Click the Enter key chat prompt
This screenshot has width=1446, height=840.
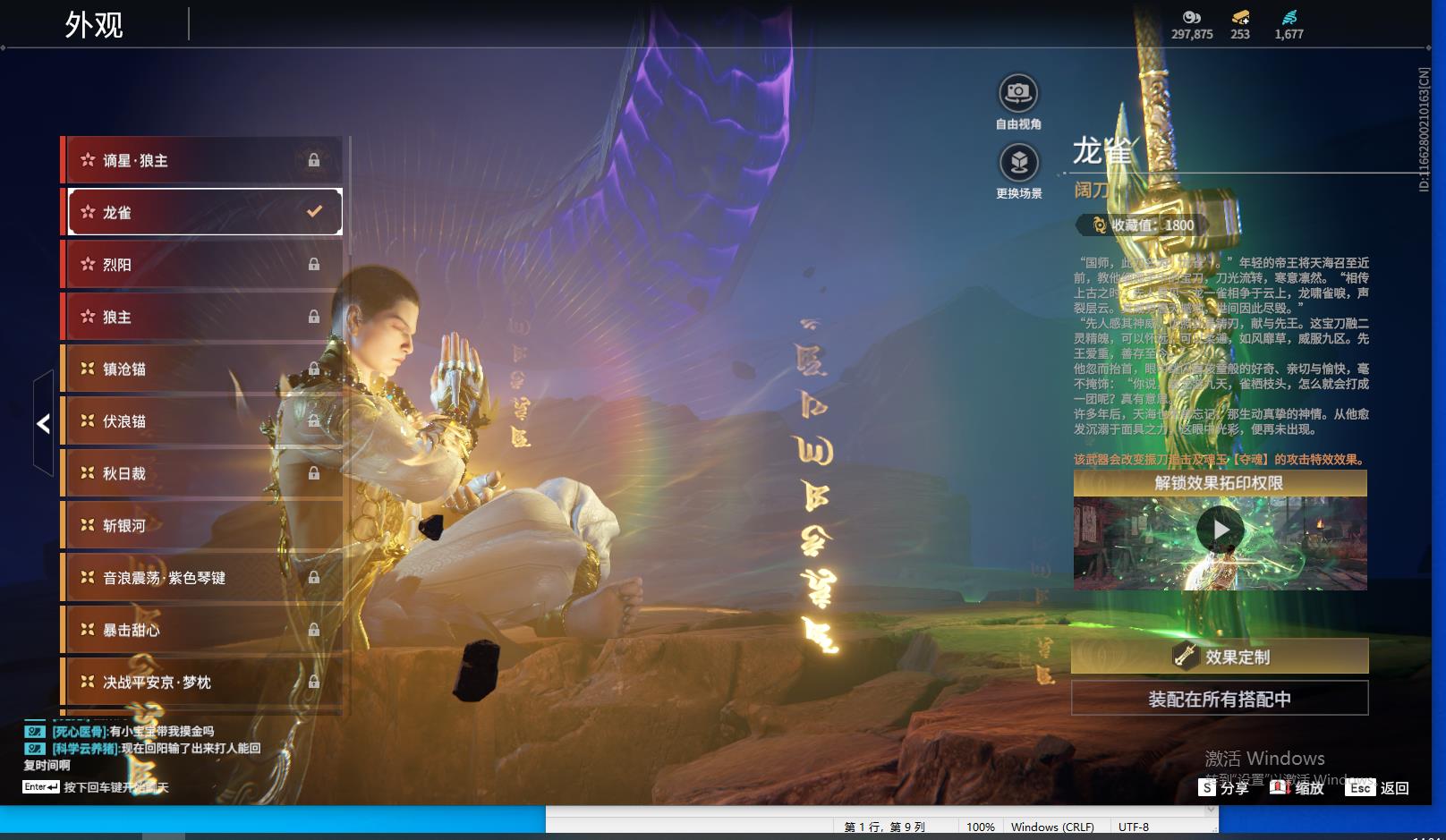(x=96, y=787)
